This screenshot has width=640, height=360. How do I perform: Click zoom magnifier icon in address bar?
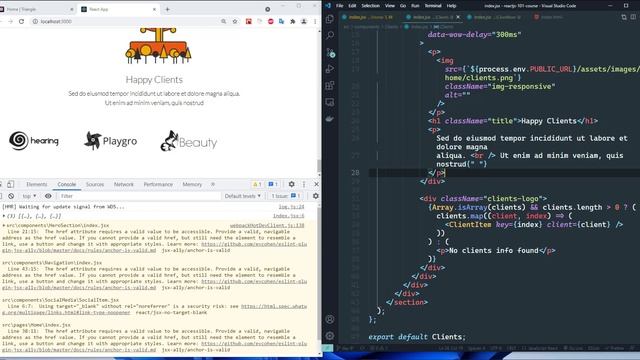click(x=224, y=21)
